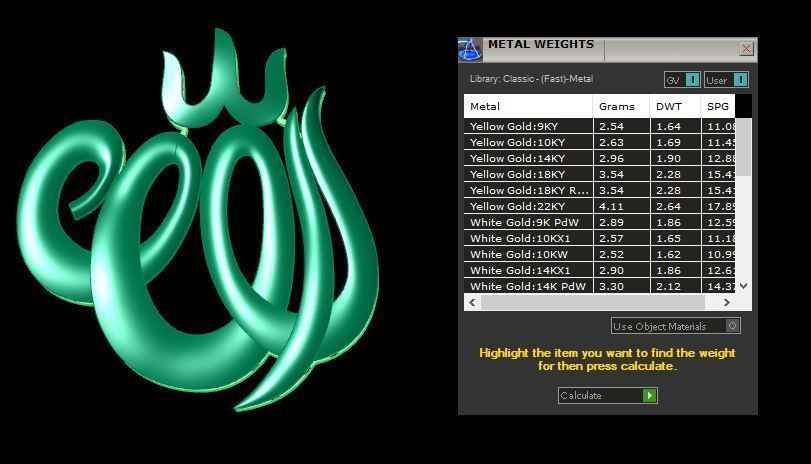Image resolution: width=811 pixels, height=464 pixels.
Task: Select the Yellow Gold:10KY row
Action: click(599, 142)
